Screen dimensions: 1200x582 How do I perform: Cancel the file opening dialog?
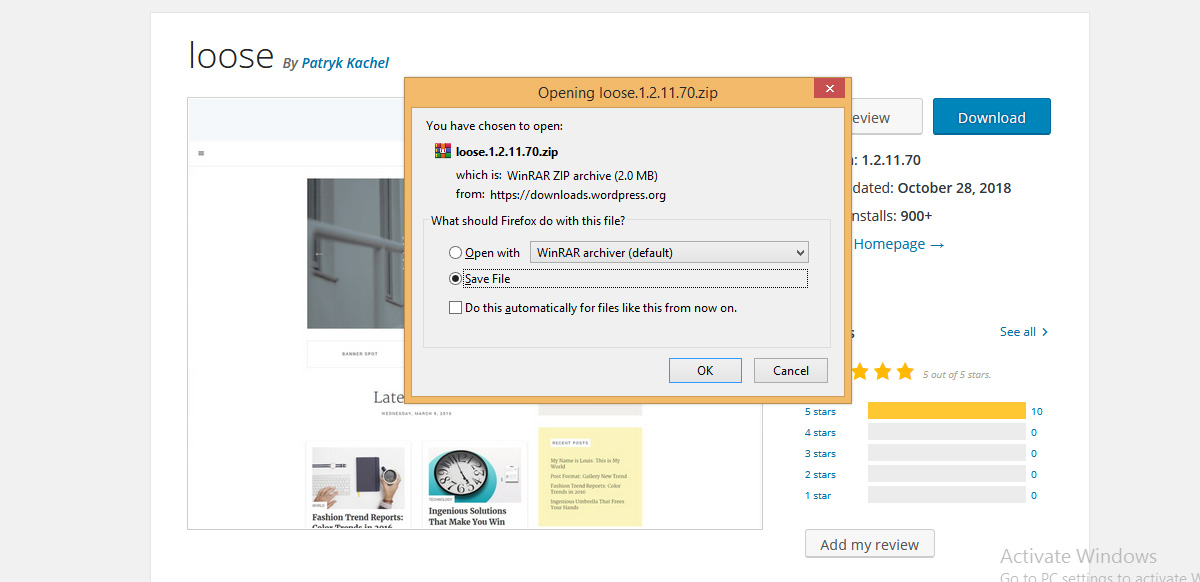[791, 370]
